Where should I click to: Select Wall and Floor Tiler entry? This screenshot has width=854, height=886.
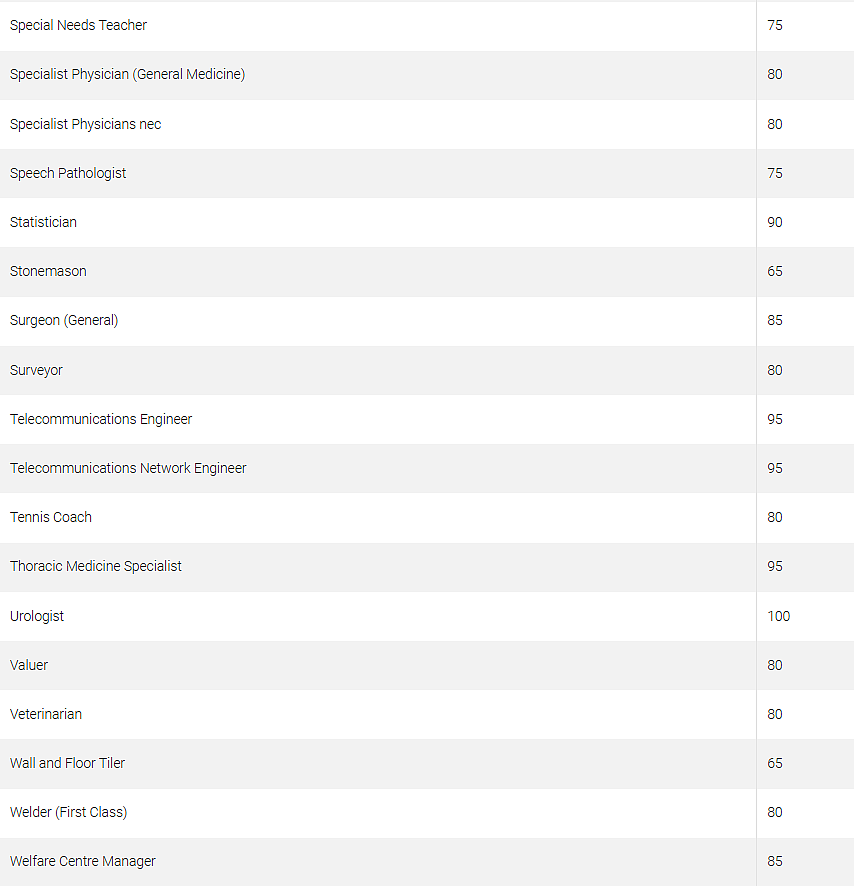pyautogui.click(x=67, y=763)
